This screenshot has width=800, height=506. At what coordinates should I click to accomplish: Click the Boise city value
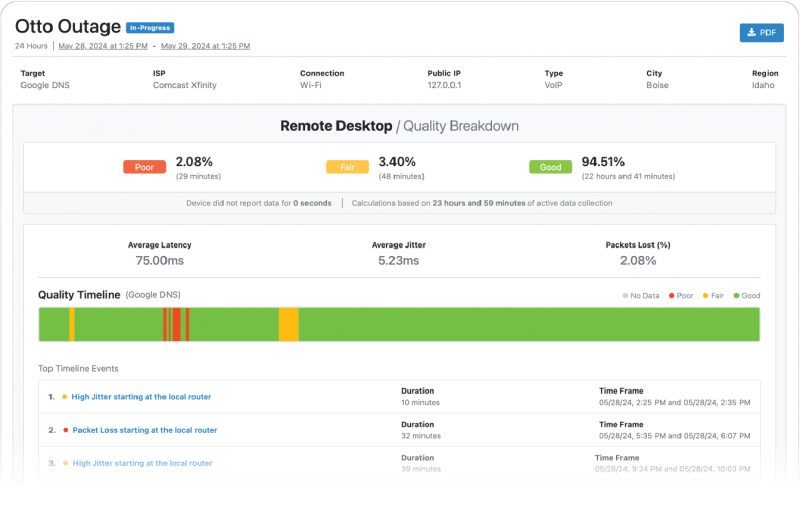pos(657,85)
